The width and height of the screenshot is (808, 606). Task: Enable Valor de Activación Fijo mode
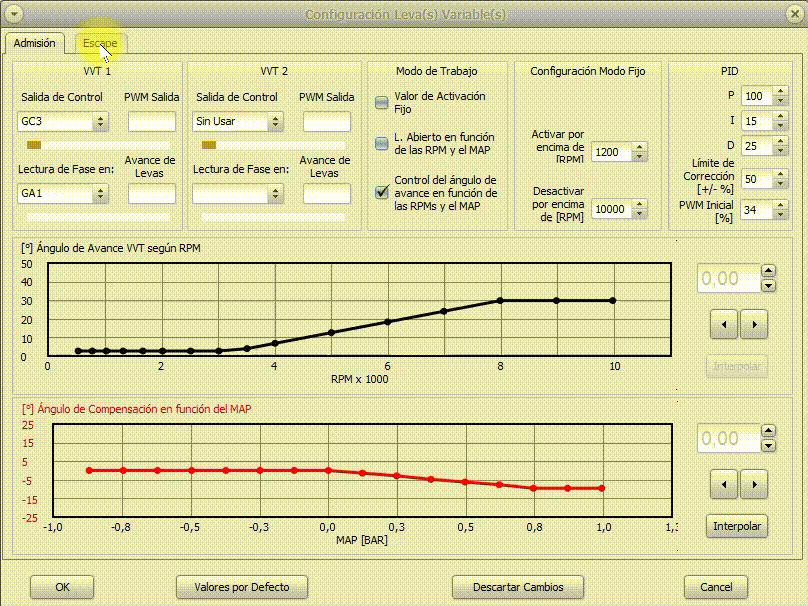point(382,102)
